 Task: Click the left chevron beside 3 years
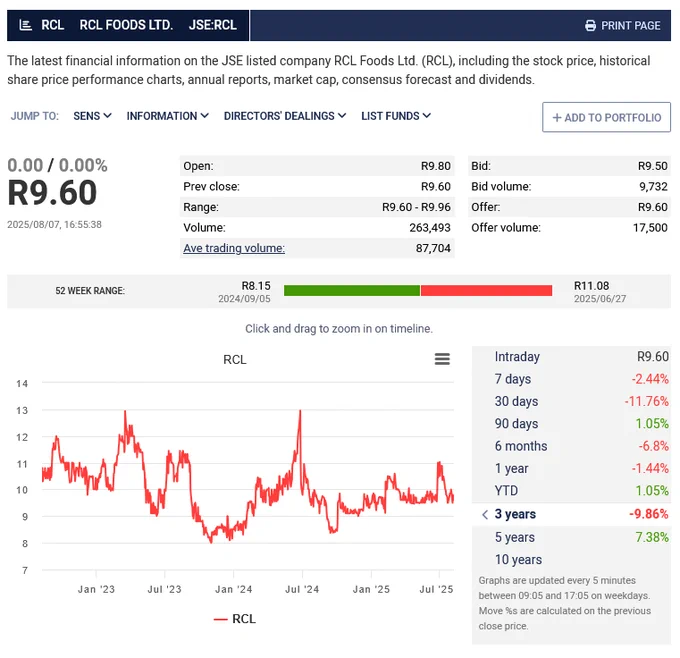click(485, 514)
